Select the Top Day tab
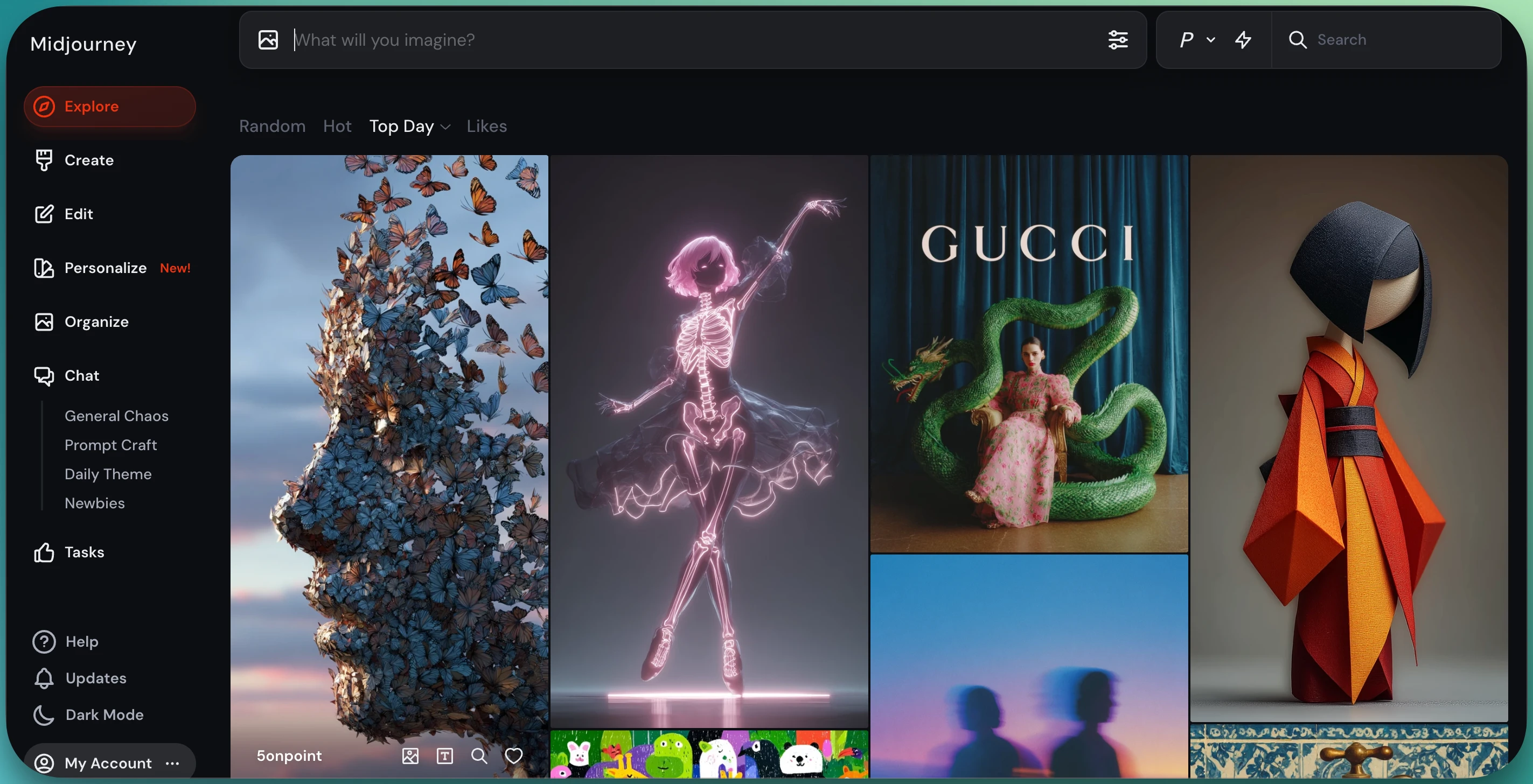 coord(402,126)
